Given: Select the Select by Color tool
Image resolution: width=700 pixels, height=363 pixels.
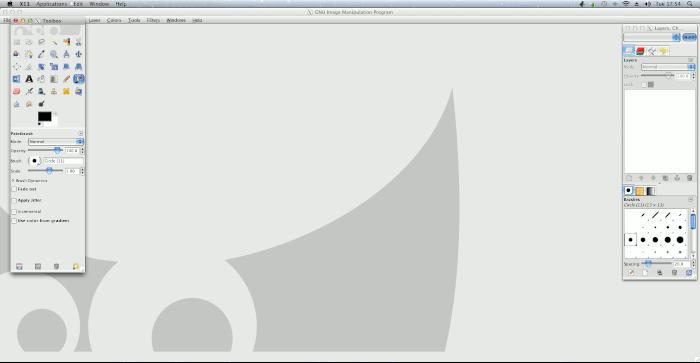Looking at the screenshot, I should (67, 42).
